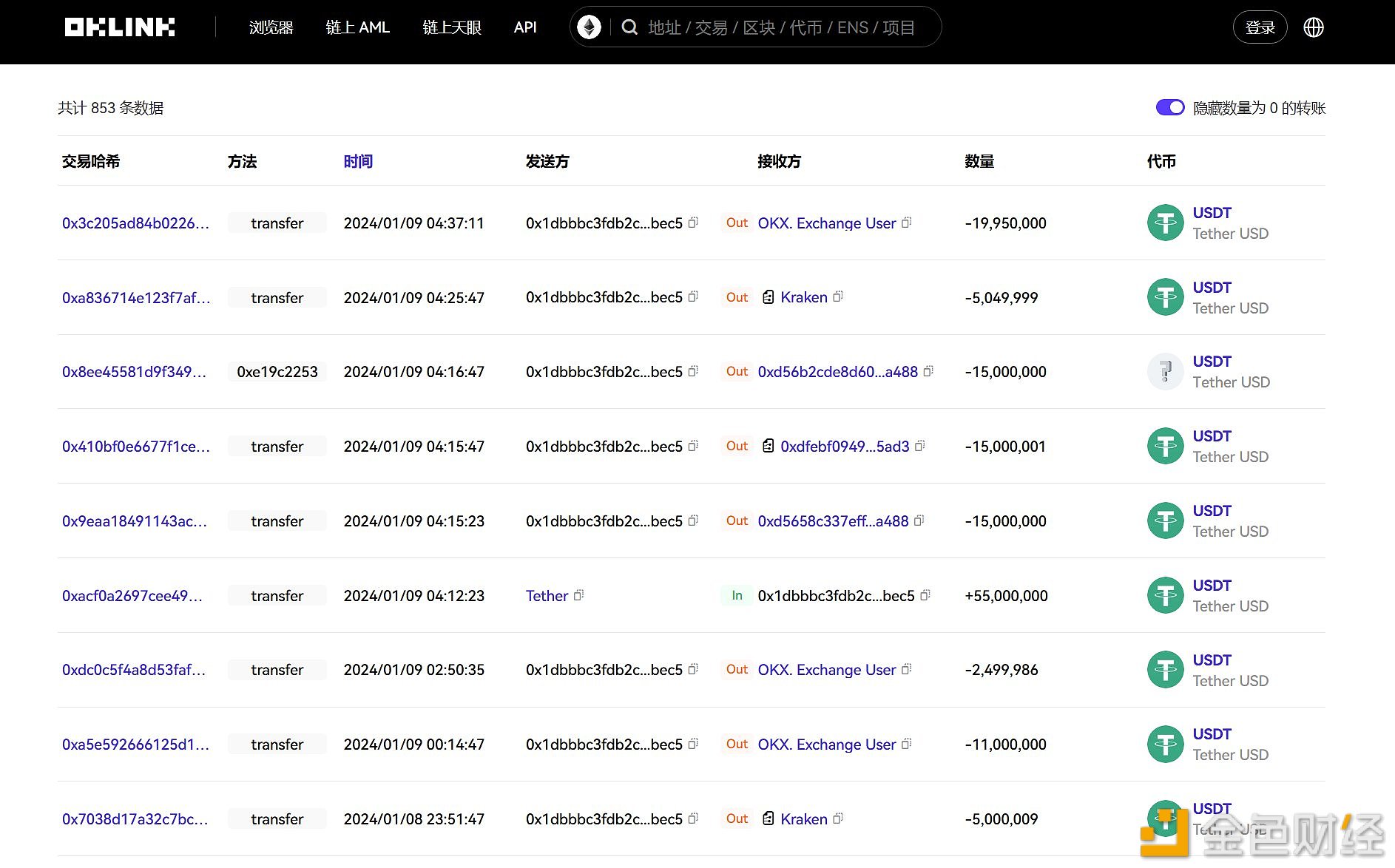Open API nav menu
Image resolution: width=1395 pixels, height=868 pixels.
click(x=525, y=27)
